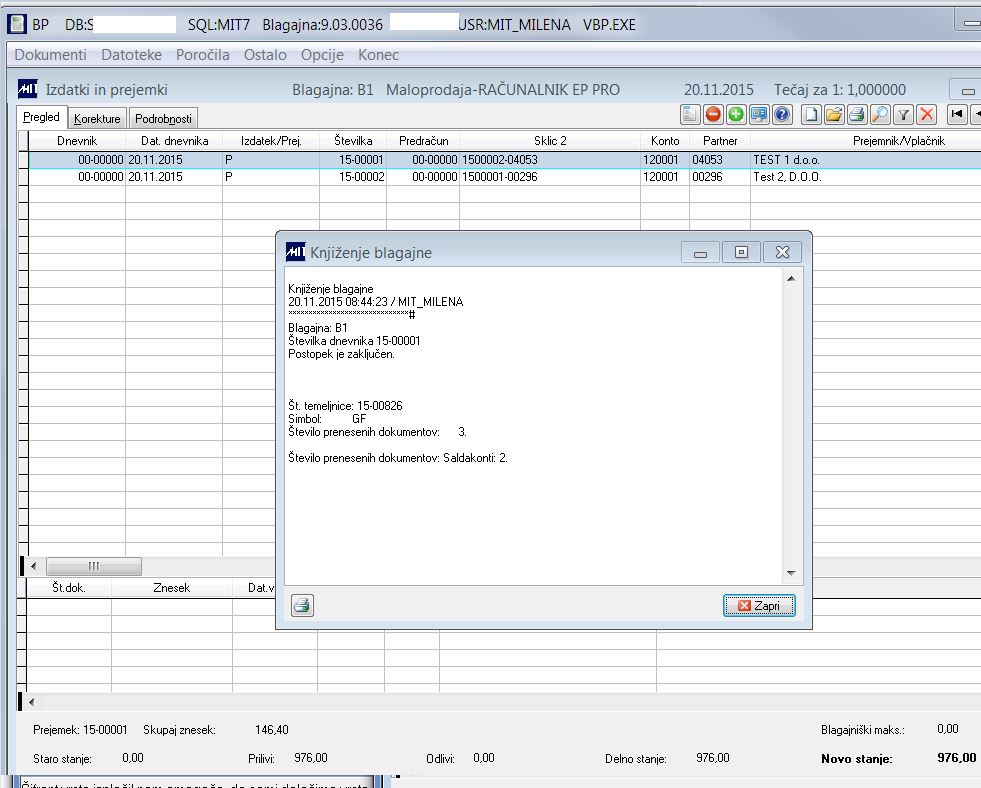Print the Knjiženje blagajne dialog log
The image size is (981, 788).
point(302,605)
